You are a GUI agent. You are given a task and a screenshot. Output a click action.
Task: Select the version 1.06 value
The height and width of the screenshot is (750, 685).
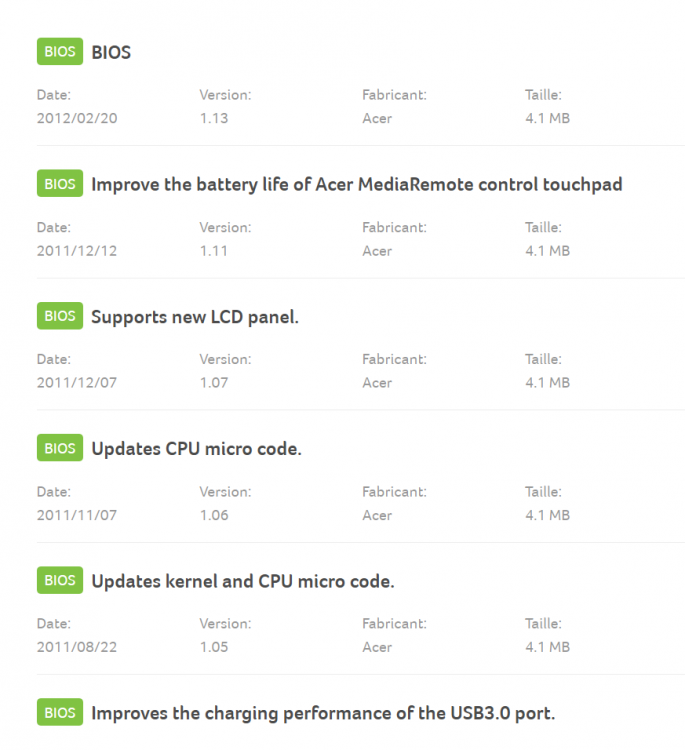pos(214,515)
